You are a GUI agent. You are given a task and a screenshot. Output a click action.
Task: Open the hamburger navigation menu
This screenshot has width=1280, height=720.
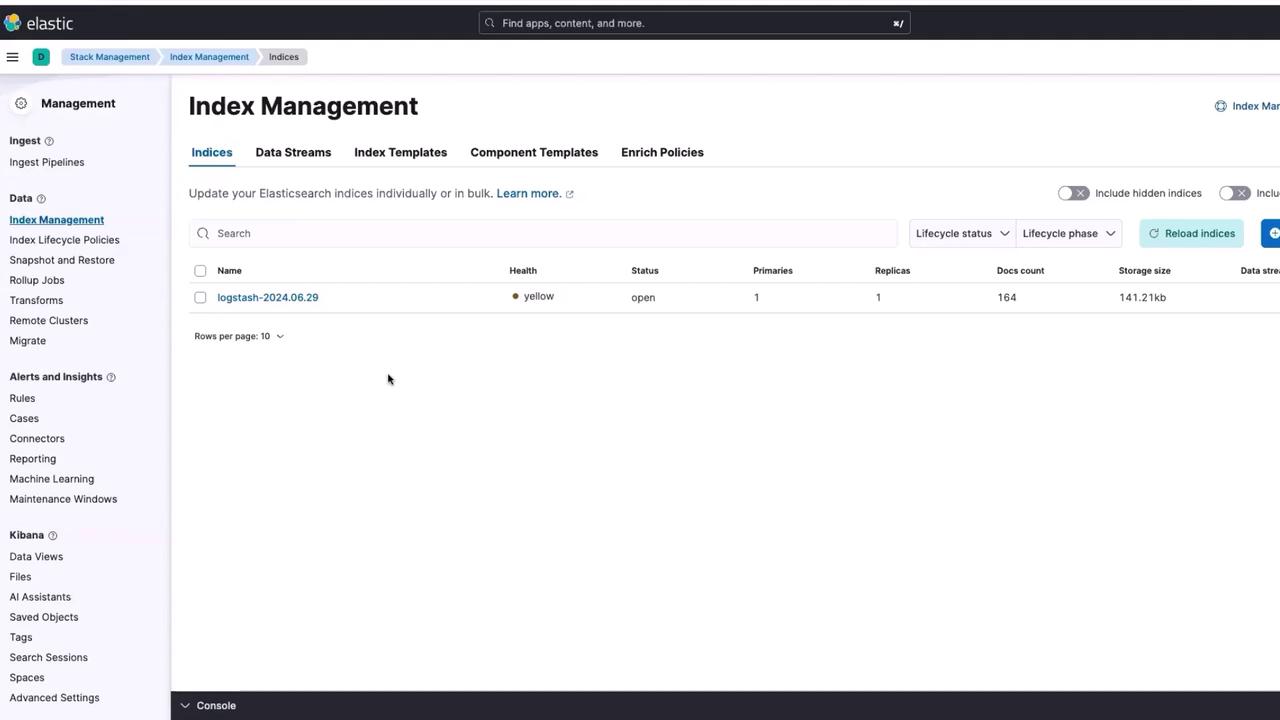tap(13, 57)
